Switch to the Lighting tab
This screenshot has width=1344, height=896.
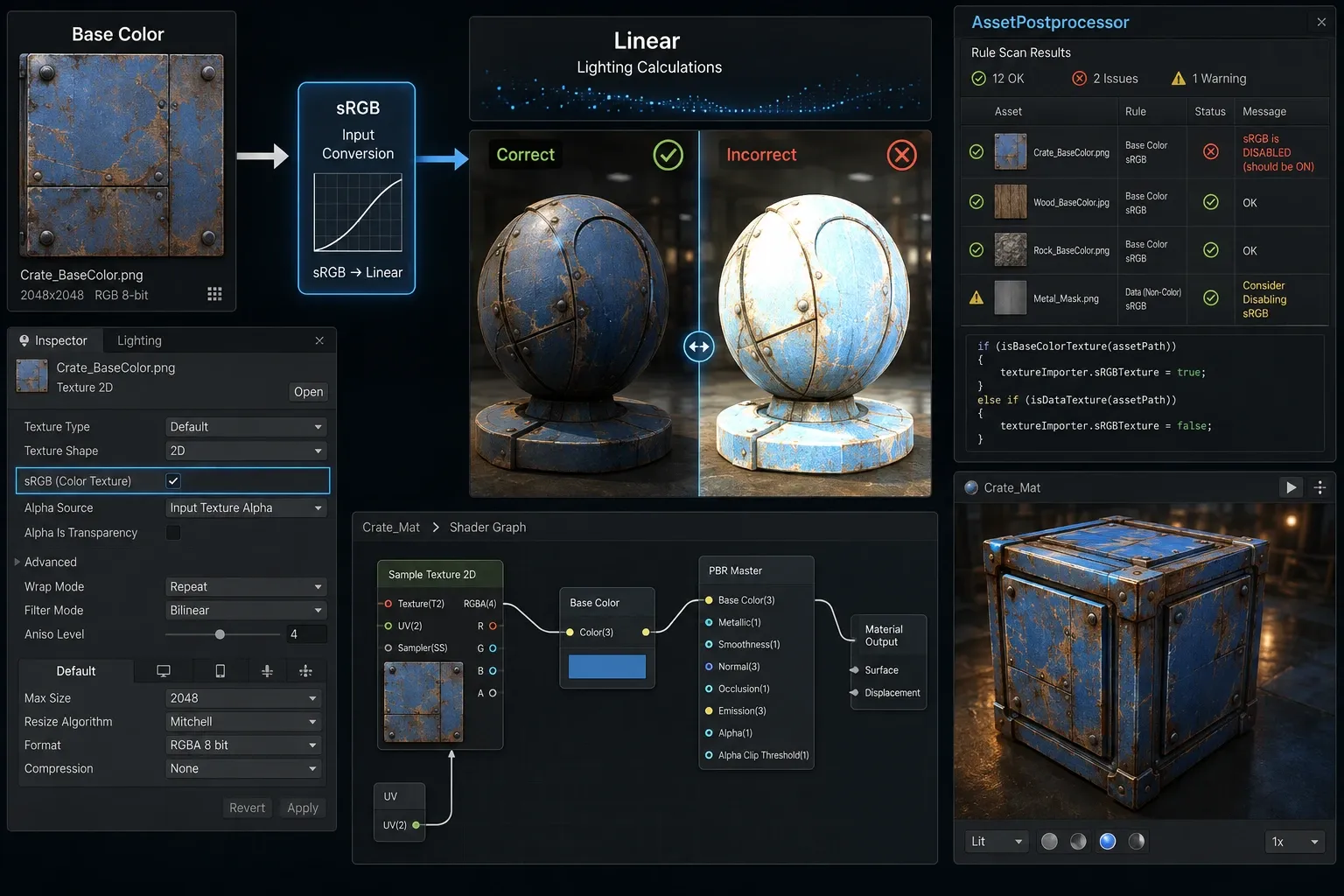tap(139, 340)
